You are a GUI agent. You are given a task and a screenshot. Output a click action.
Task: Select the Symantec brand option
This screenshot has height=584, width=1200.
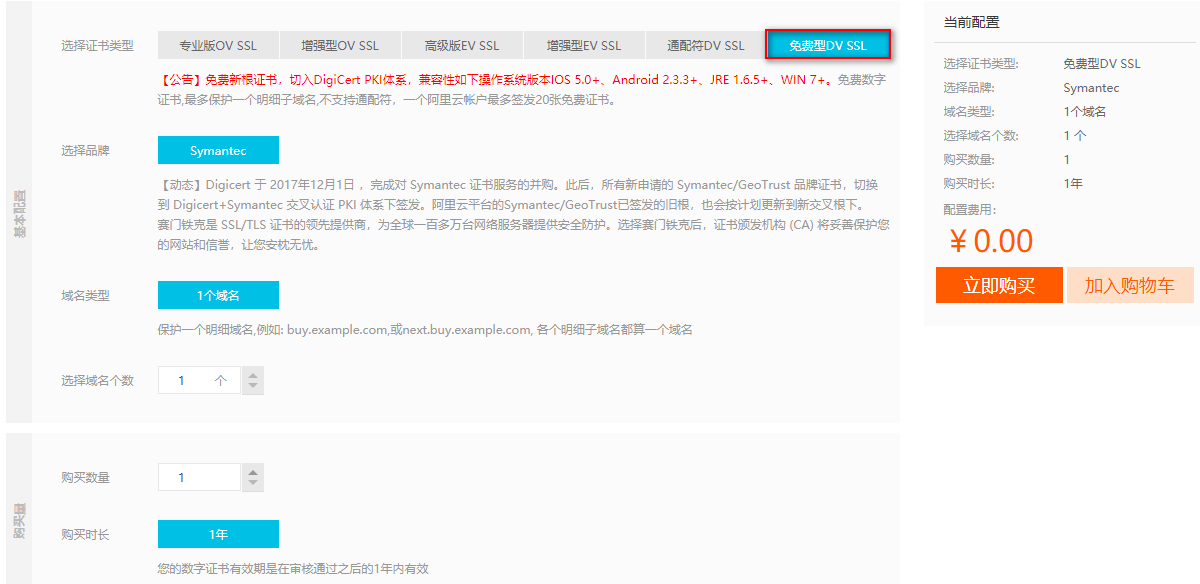point(218,150)
